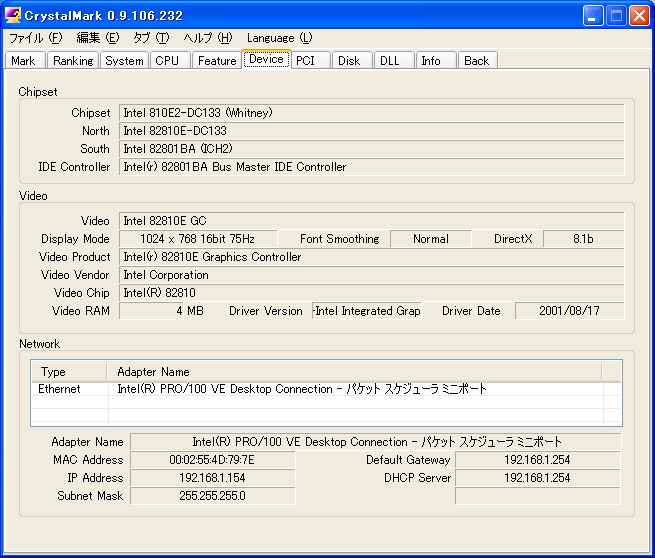This screenshot has height=558, width=655.
Task: Click the North field Intel 82810E-DC133
Action: pos(371,131)
